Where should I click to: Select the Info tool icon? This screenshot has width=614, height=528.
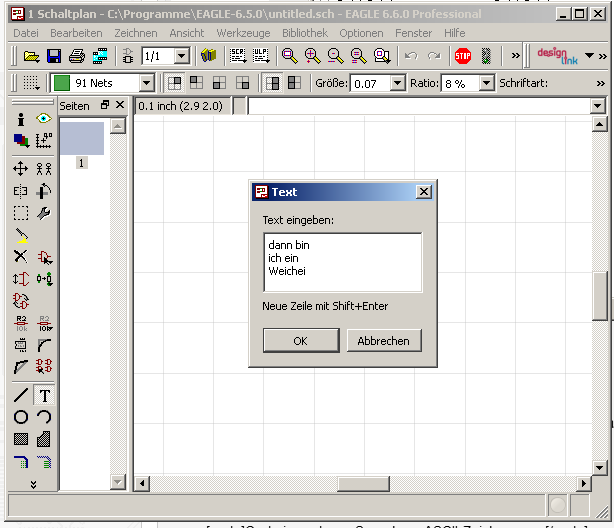[x=21, y=119]
